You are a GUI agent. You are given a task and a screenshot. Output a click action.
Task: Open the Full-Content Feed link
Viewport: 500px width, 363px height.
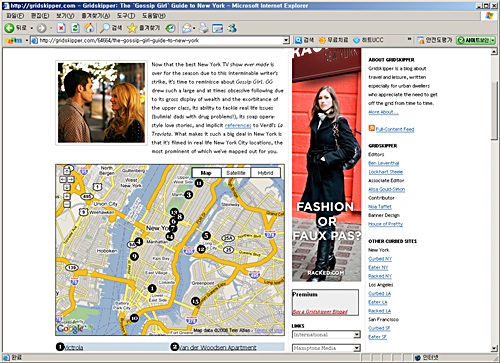[395, 129]
